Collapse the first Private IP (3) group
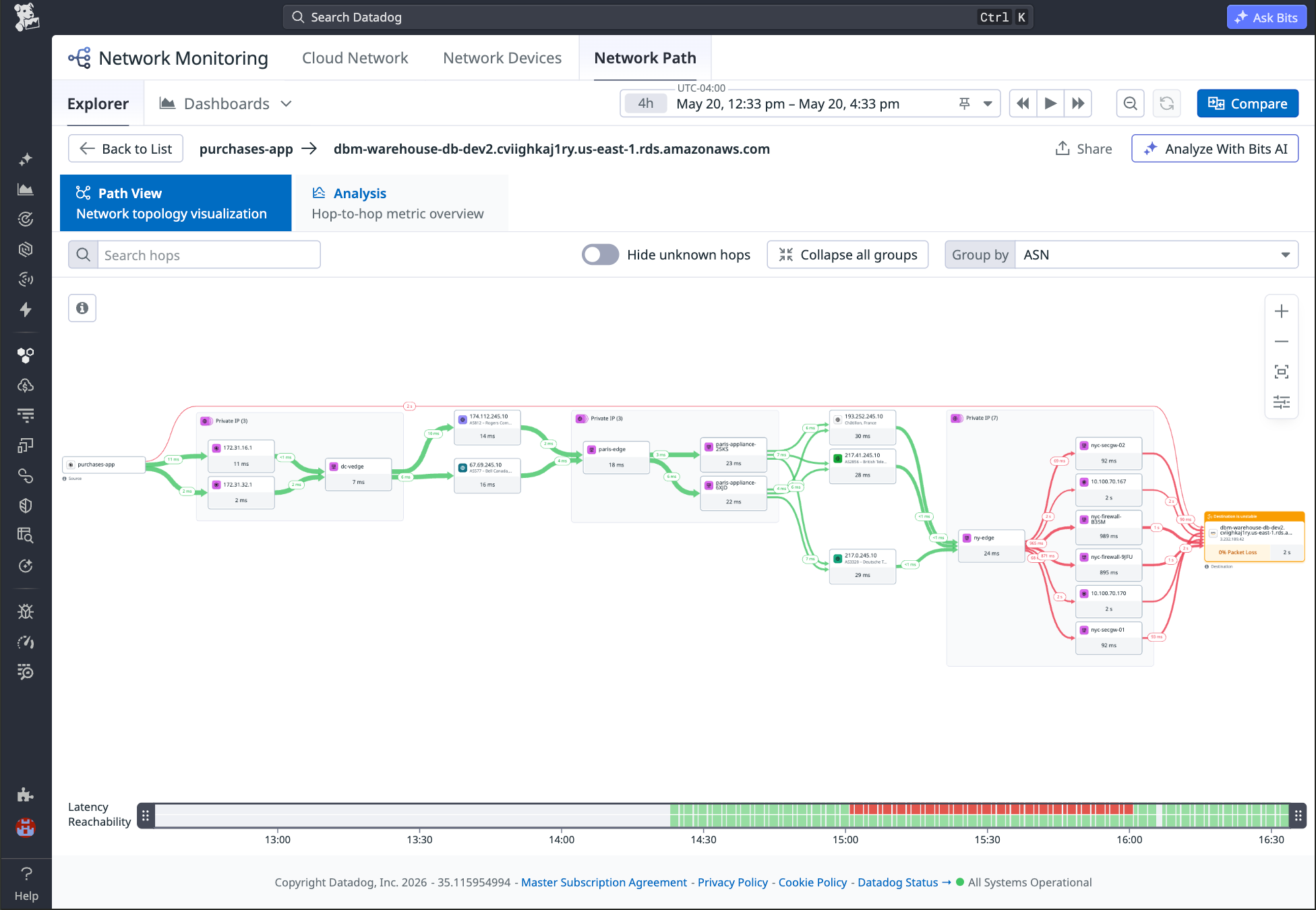 click(206, 421)
